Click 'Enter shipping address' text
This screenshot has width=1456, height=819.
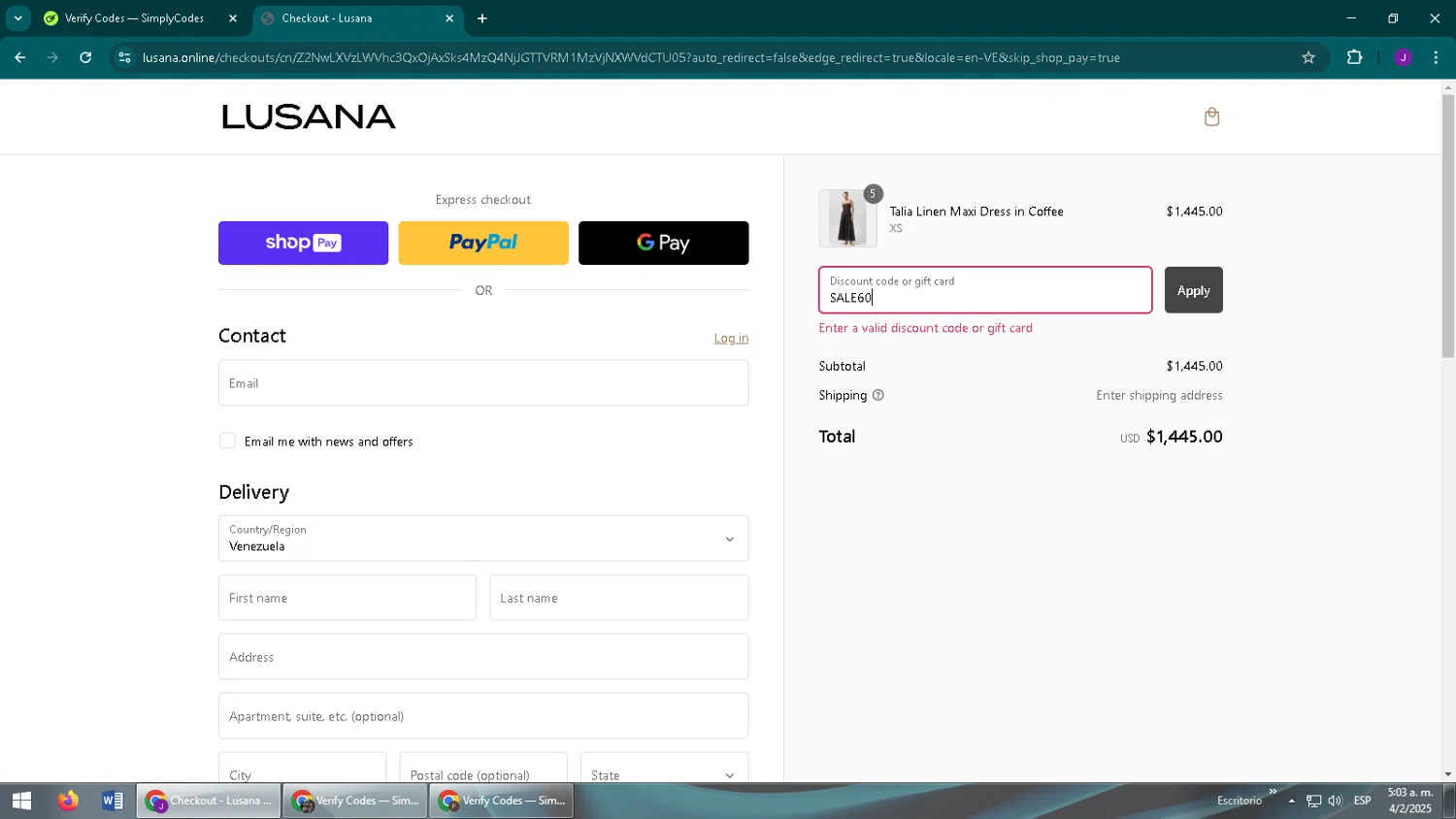1159,395
